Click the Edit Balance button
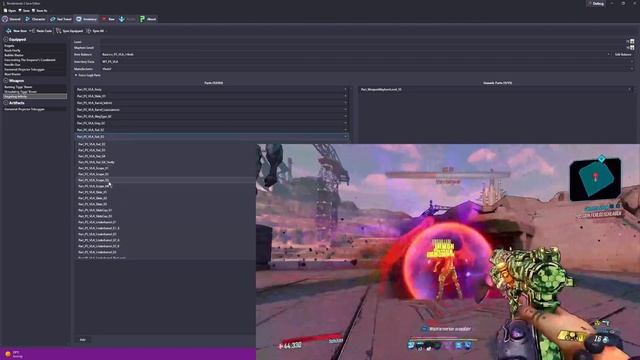 pyautogui.click(x=623, y=54)
